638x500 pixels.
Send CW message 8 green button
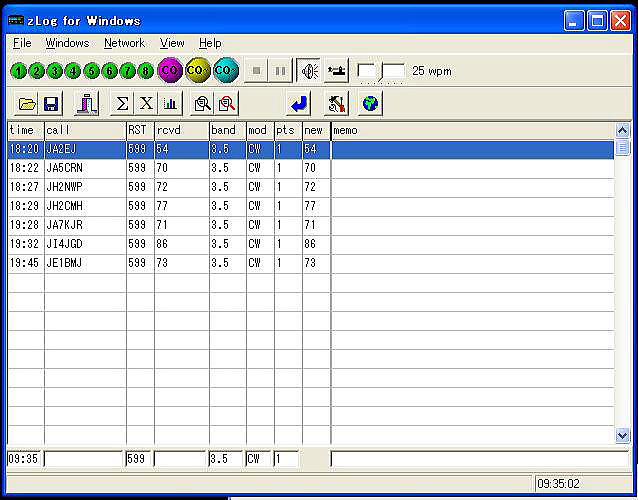(x=146, y=71)
